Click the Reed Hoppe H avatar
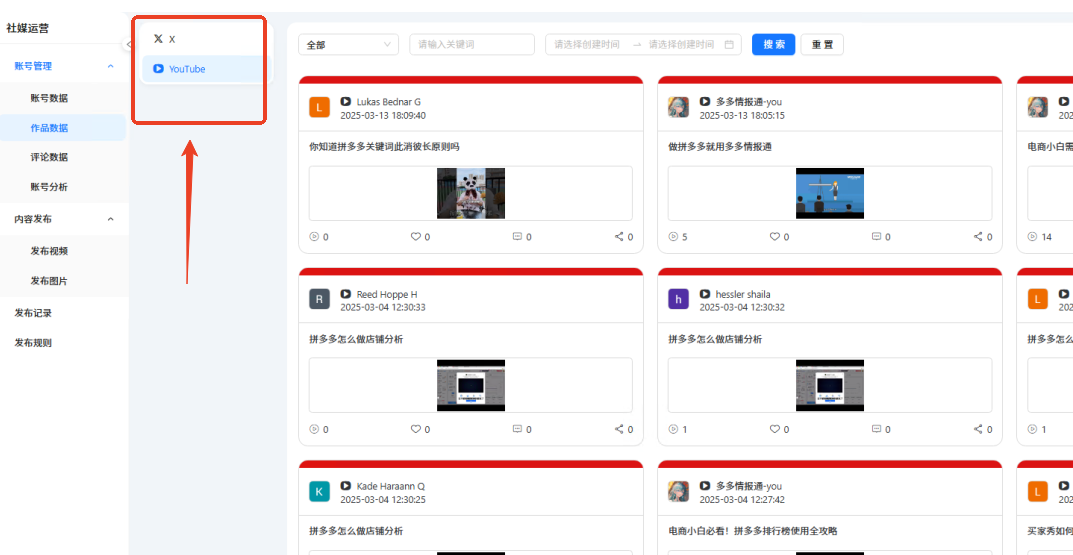1073x555 pixels. (320, 299)
